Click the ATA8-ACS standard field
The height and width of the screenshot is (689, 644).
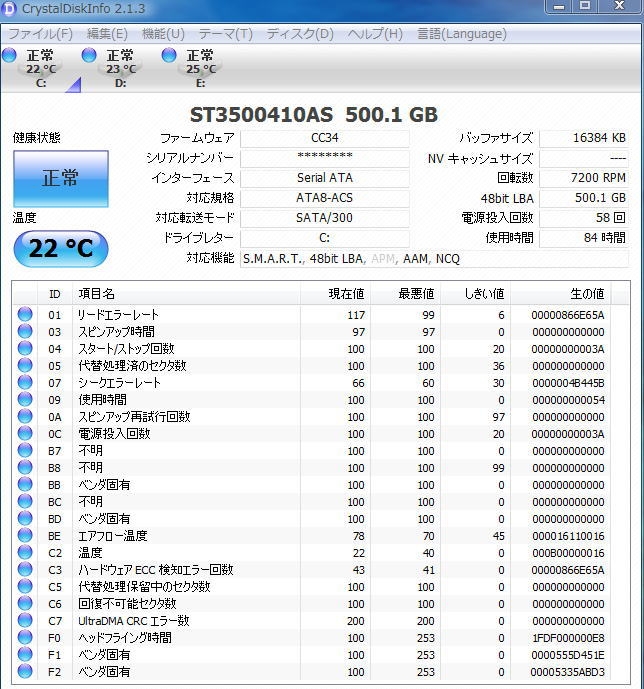click(325, 198)
